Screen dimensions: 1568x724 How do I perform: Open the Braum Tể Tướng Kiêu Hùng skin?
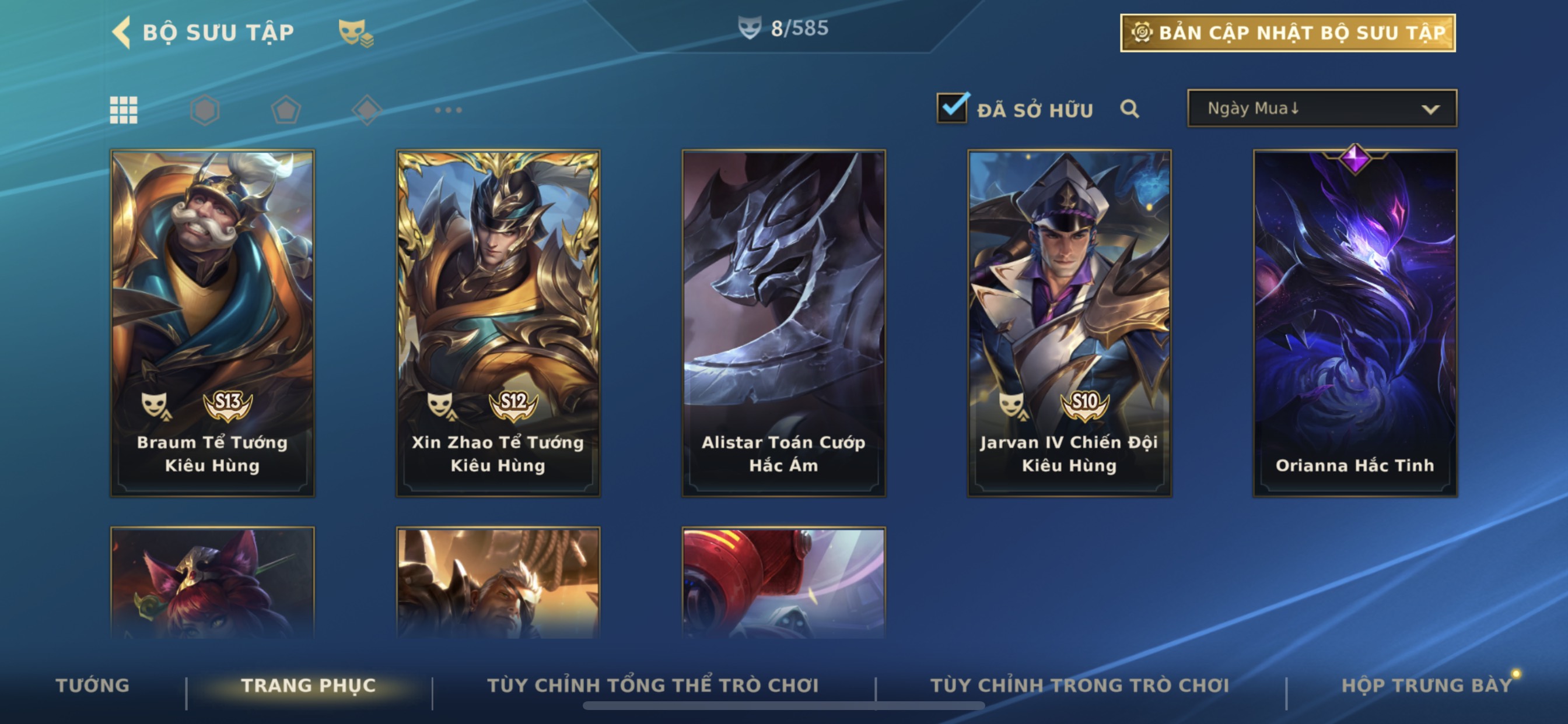click(x=212, y=323)
